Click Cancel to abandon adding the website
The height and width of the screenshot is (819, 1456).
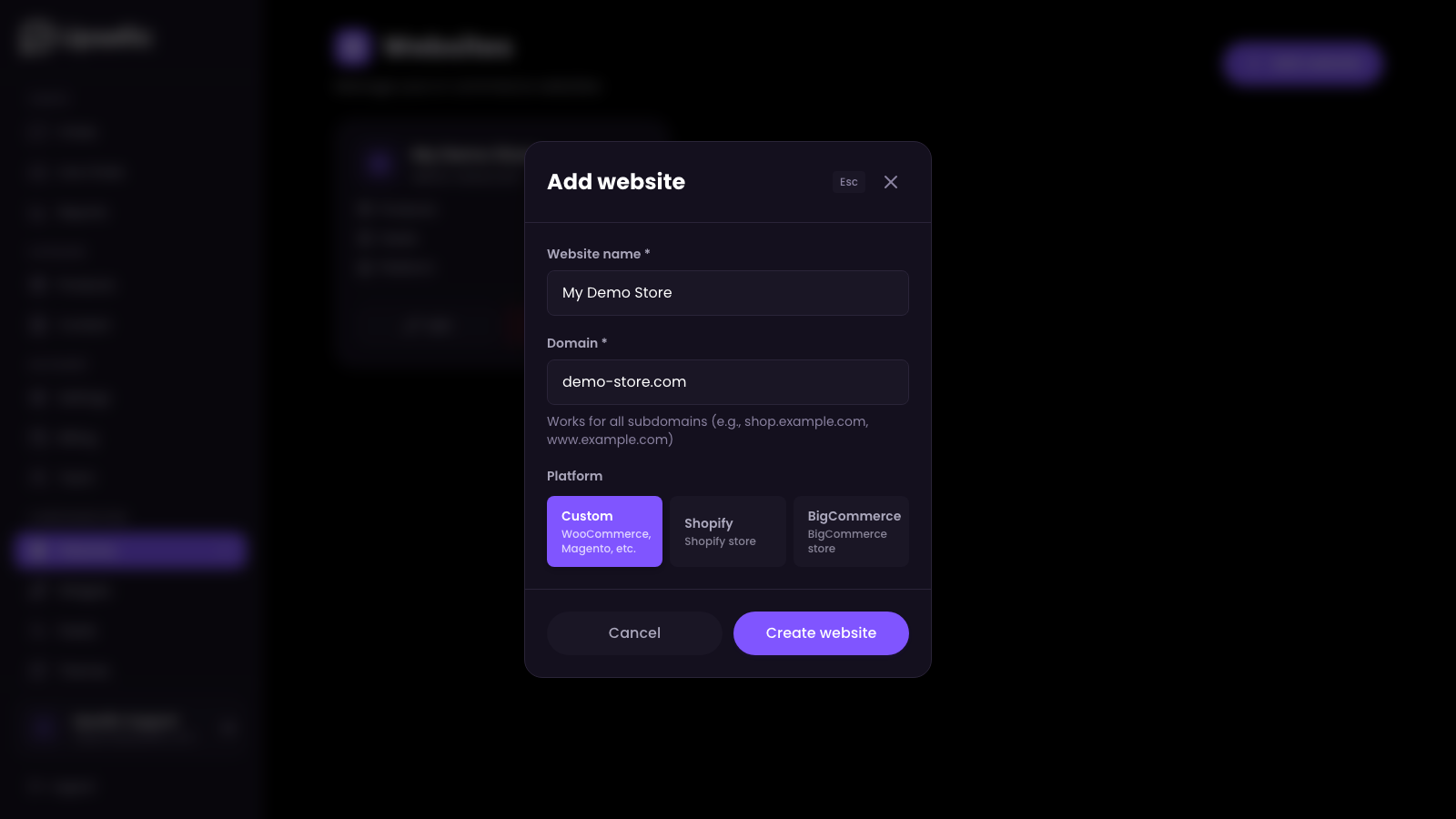634,632
